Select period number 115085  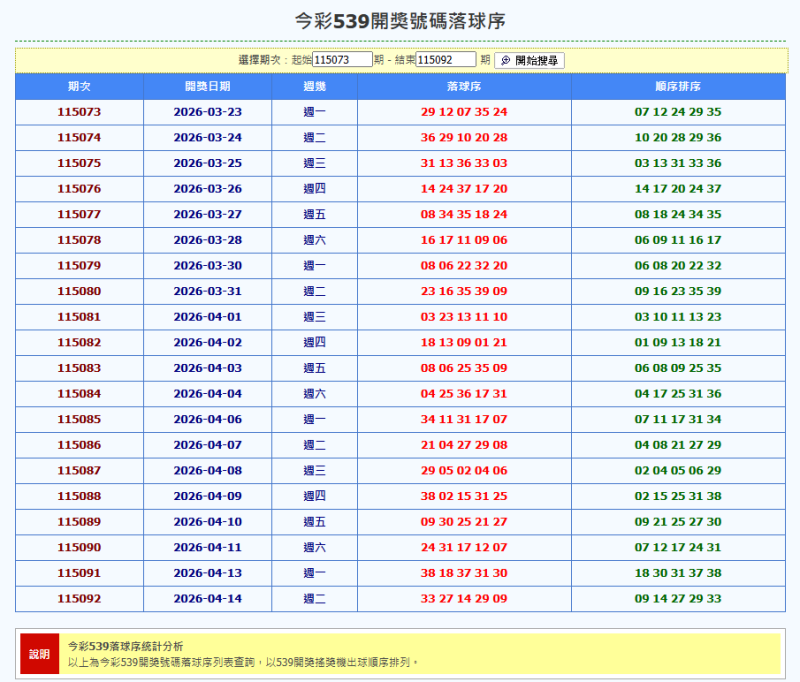[x=79, y=419]
